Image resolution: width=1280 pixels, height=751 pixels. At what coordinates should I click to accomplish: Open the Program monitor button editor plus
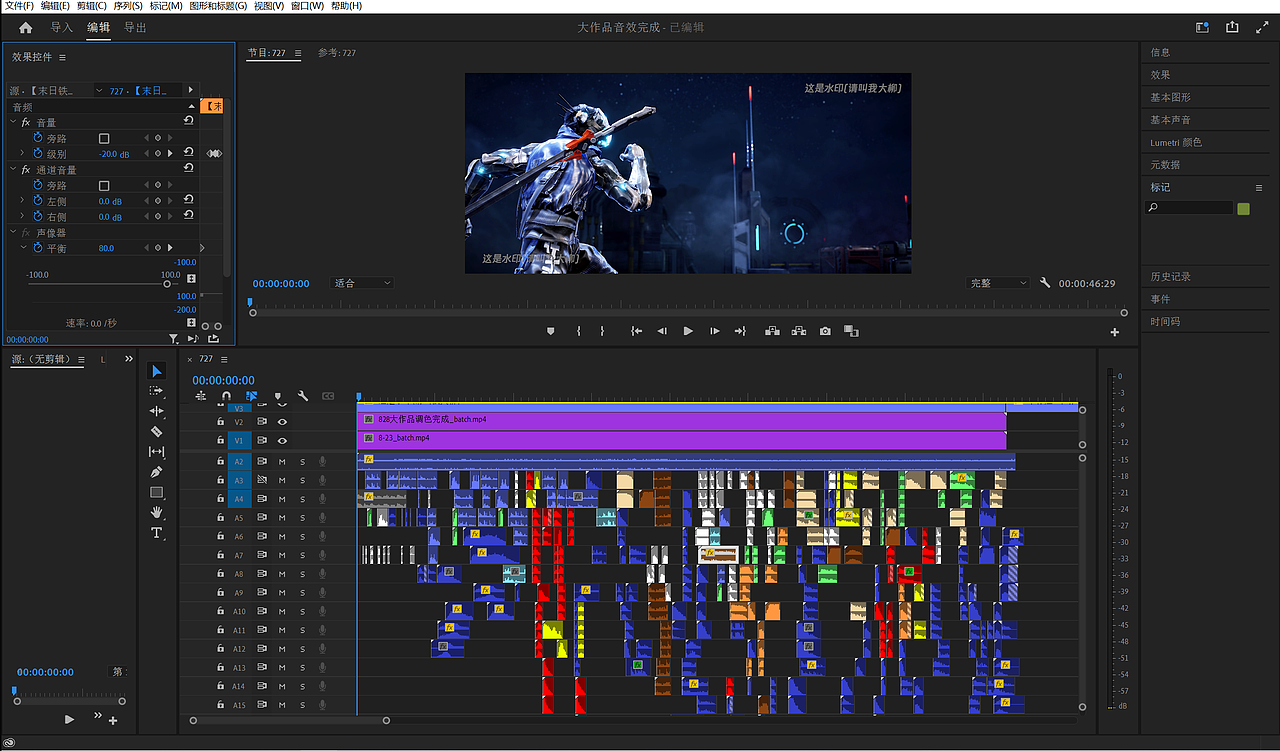(1115, 332)
